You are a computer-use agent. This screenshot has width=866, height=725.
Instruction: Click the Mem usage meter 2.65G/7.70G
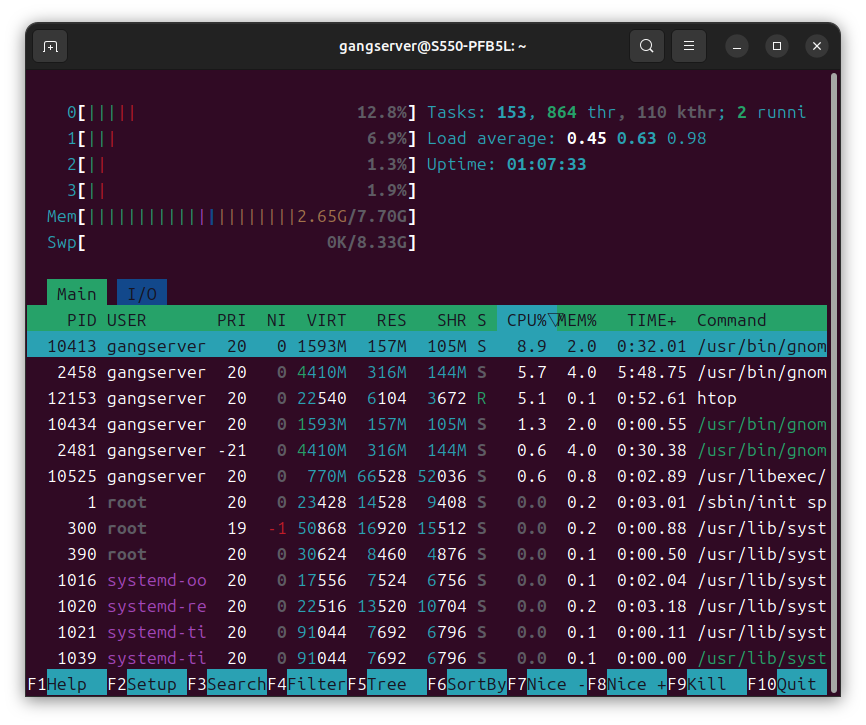pyautogui.click(x=231, y=216)
